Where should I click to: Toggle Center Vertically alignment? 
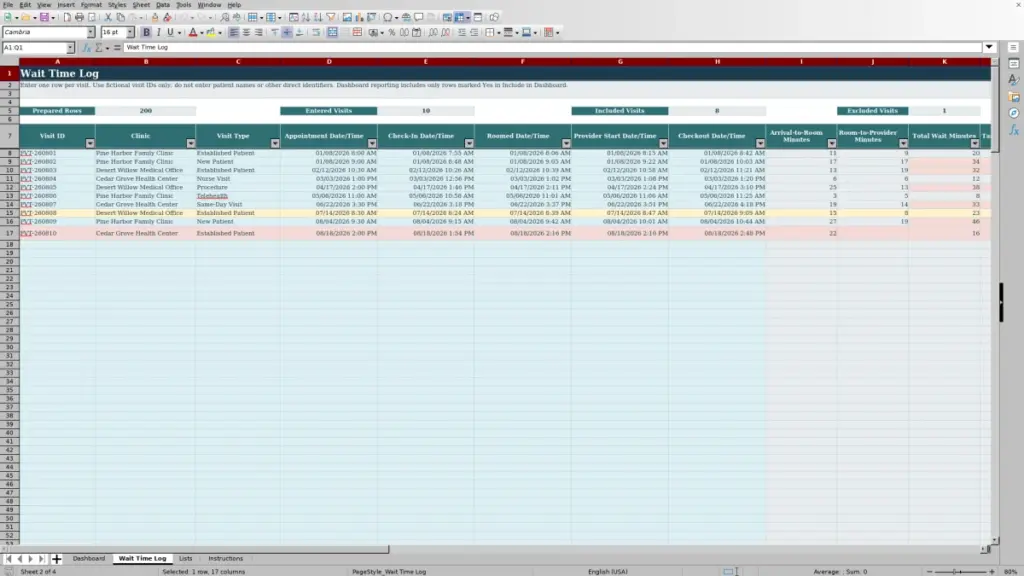pos(287,32)
